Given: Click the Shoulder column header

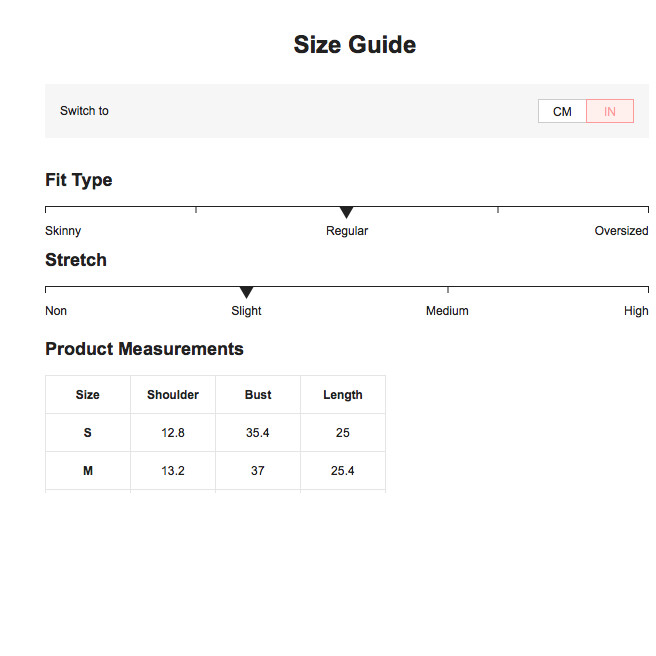Looking at the screenshot, I should [173, 395].
